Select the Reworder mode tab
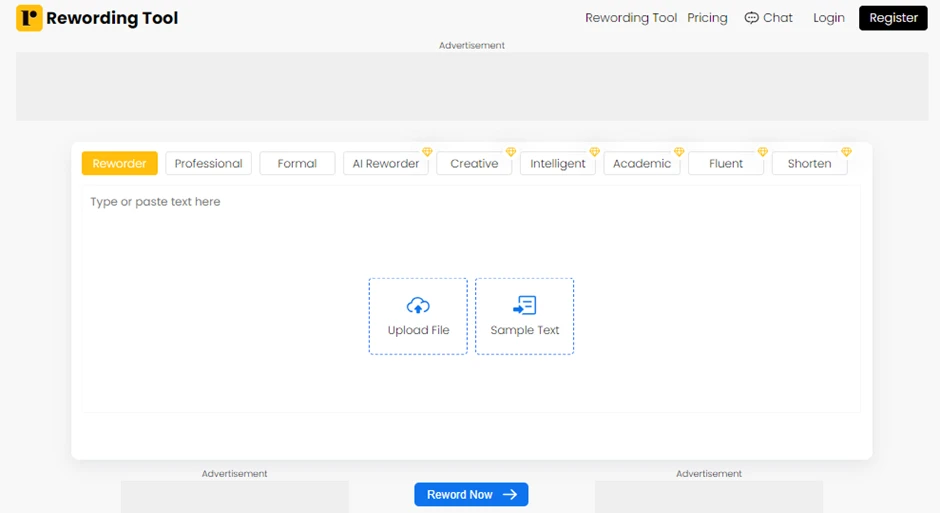The width and height of the screenshot is (940, 513). 119,164
